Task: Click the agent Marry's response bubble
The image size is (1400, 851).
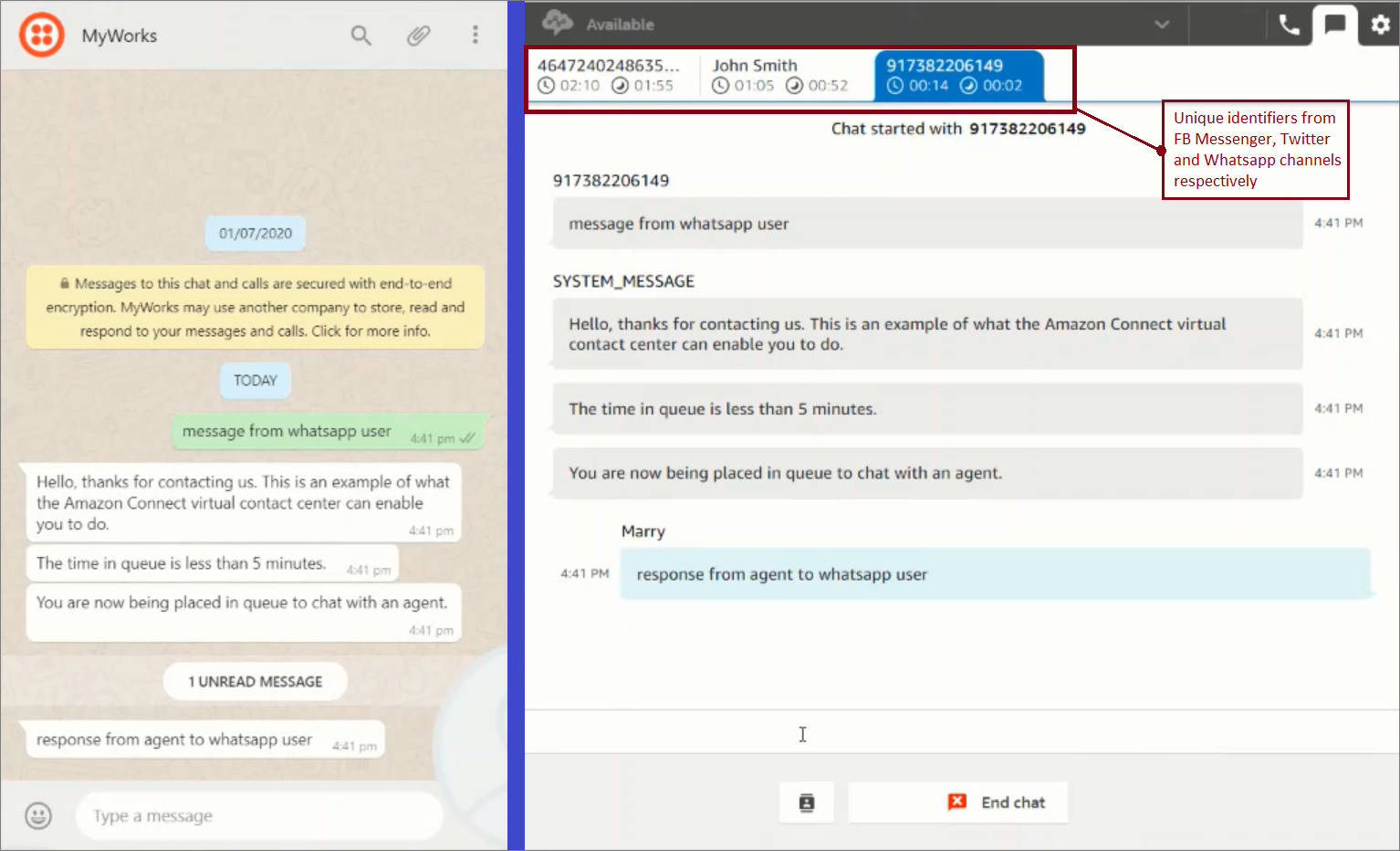Action: tap(995, 574)
